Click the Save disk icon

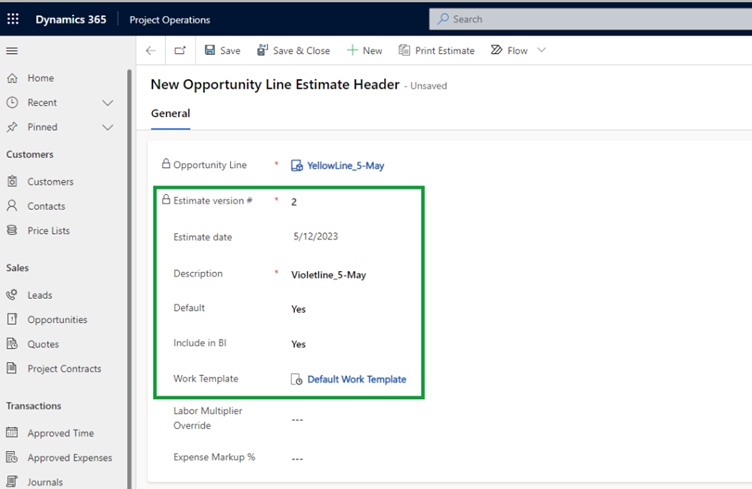pyautogui.click(x=210, y=50)
